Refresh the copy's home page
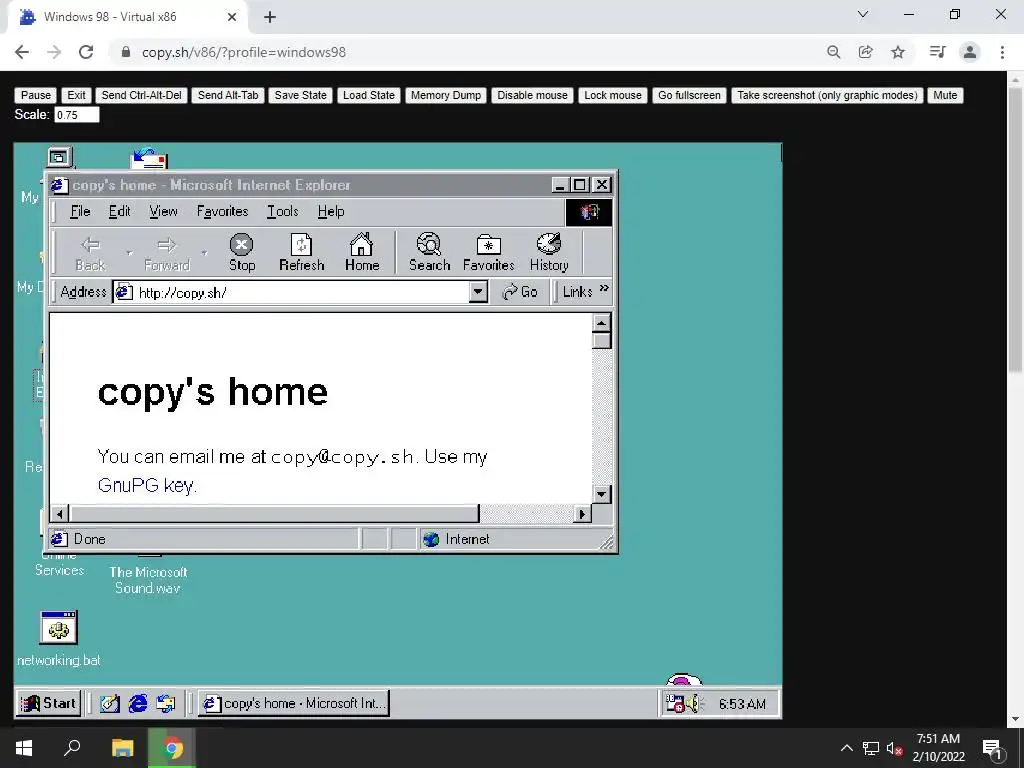 coord(301,253)
